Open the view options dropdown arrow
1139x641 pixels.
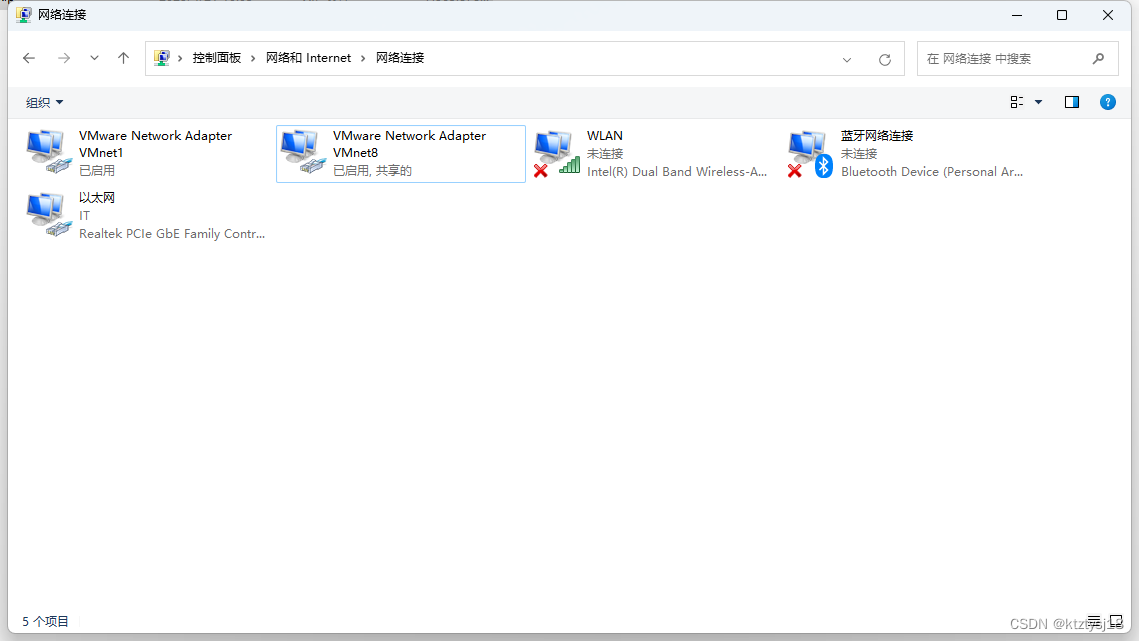point(1039,102)
